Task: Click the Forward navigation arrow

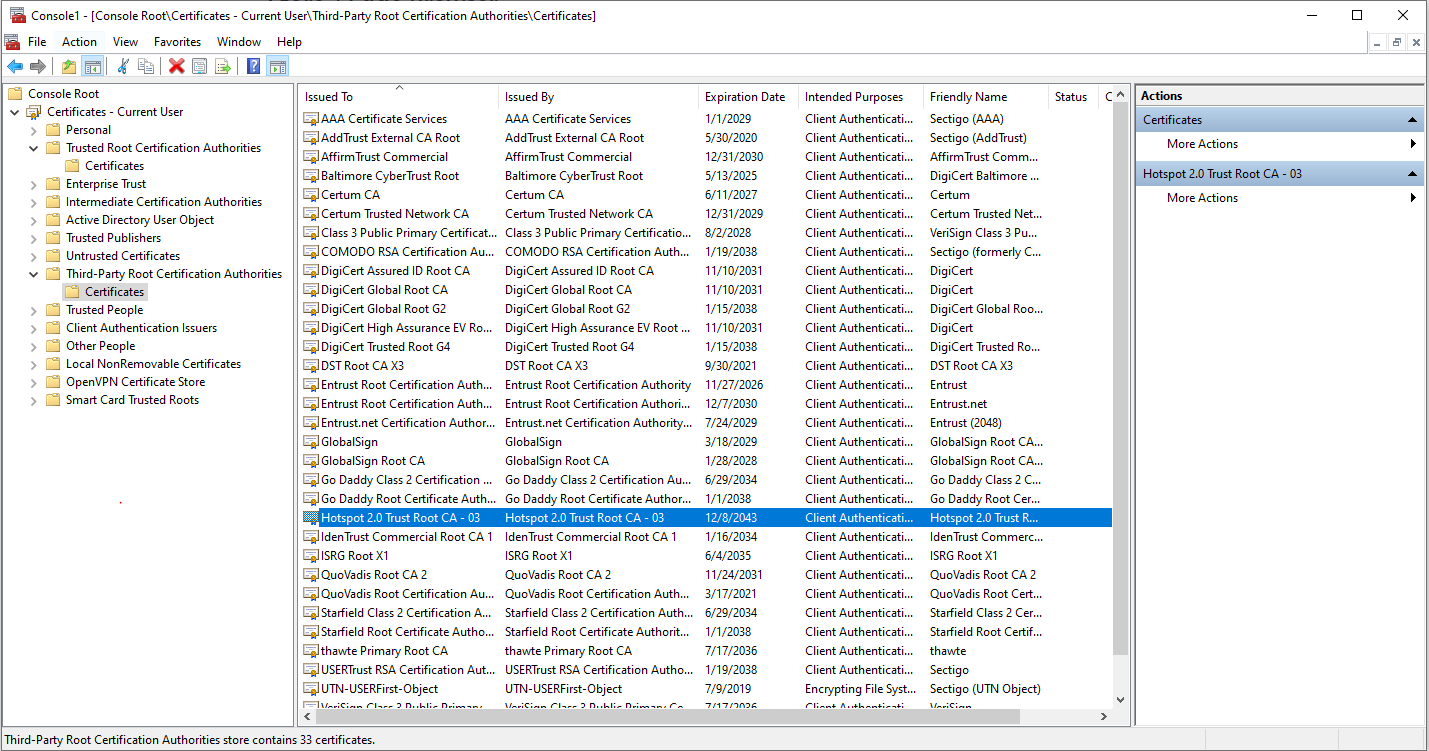Action: [38, 65]
